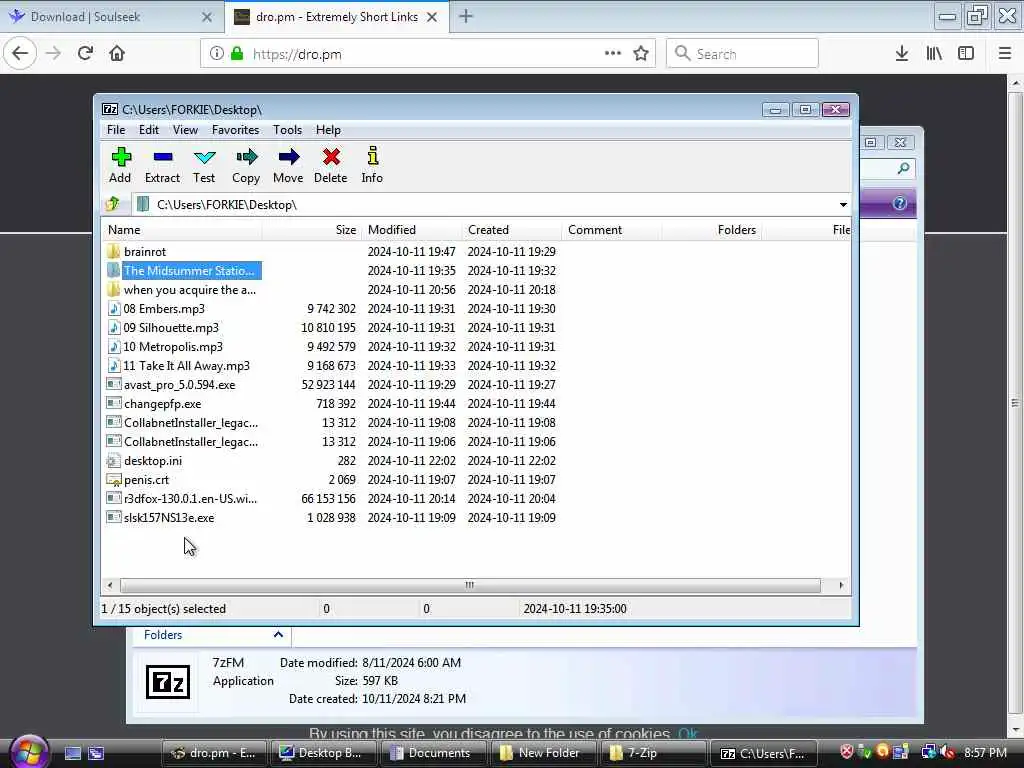Image resolution: width=1024 pixels, height=768 pixels.
Task: Open the Windows Start orb
Action: click(x=29, y=751)
